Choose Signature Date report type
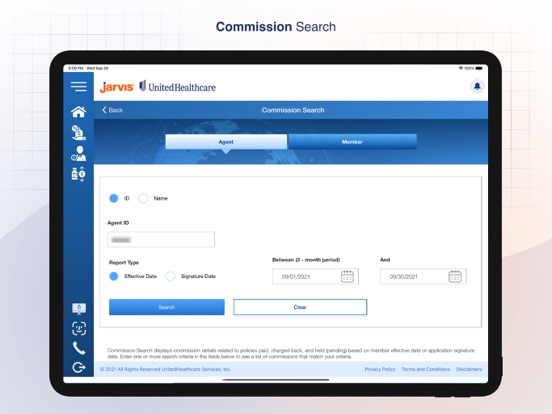The width and height of the screenshot is (552, 414). click(170, 276)
